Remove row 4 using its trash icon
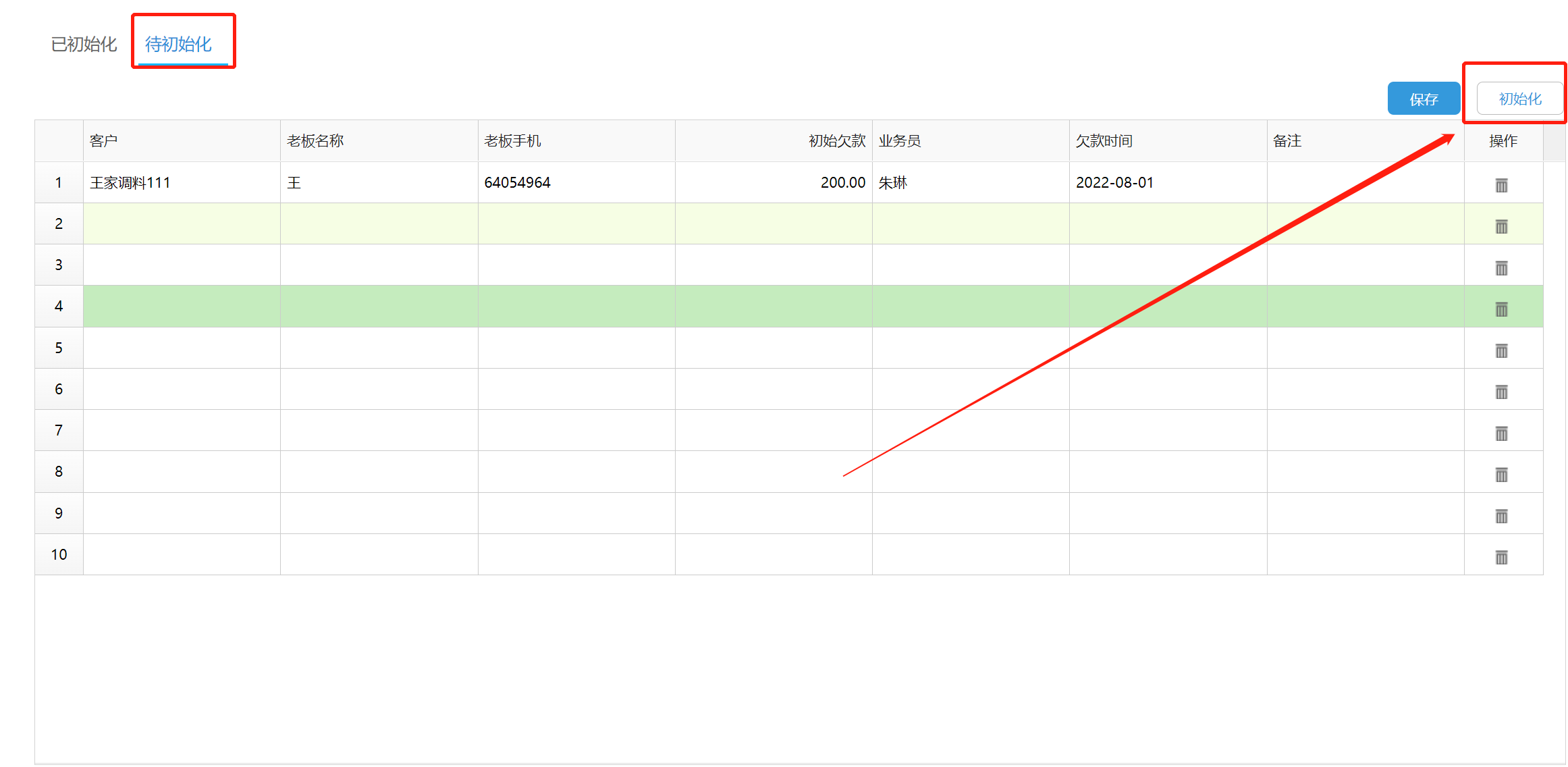1568x767 pixels. 1501,309
